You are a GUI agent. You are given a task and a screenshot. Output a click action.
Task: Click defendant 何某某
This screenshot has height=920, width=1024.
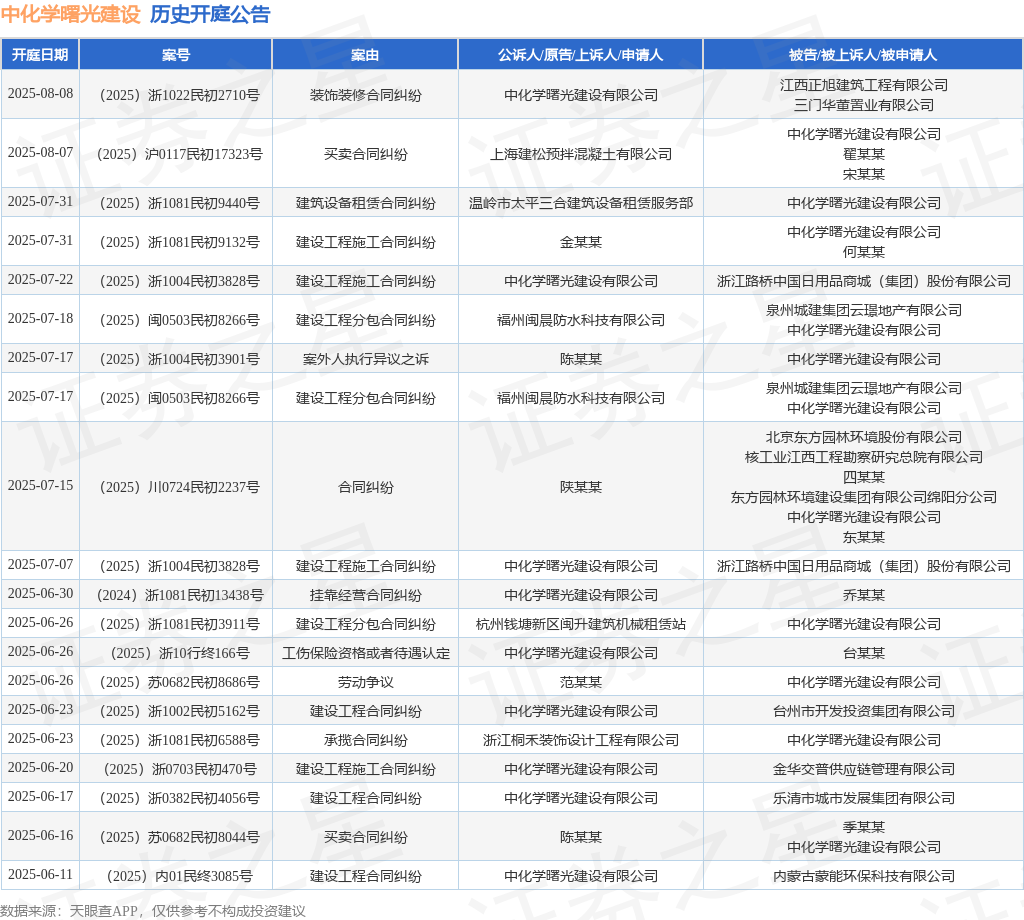(863, 252)
